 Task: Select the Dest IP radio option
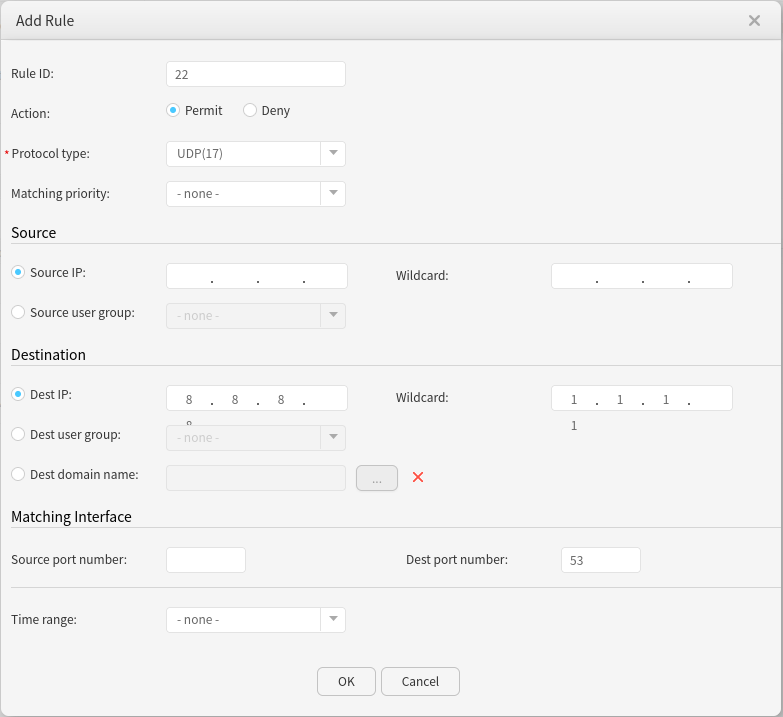[x=18, y=394]
